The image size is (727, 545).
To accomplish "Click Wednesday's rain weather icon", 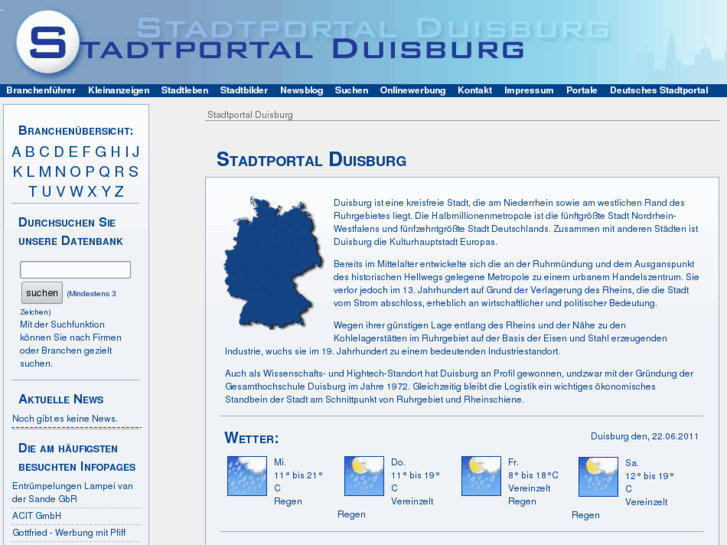I will tap(247, 476).
